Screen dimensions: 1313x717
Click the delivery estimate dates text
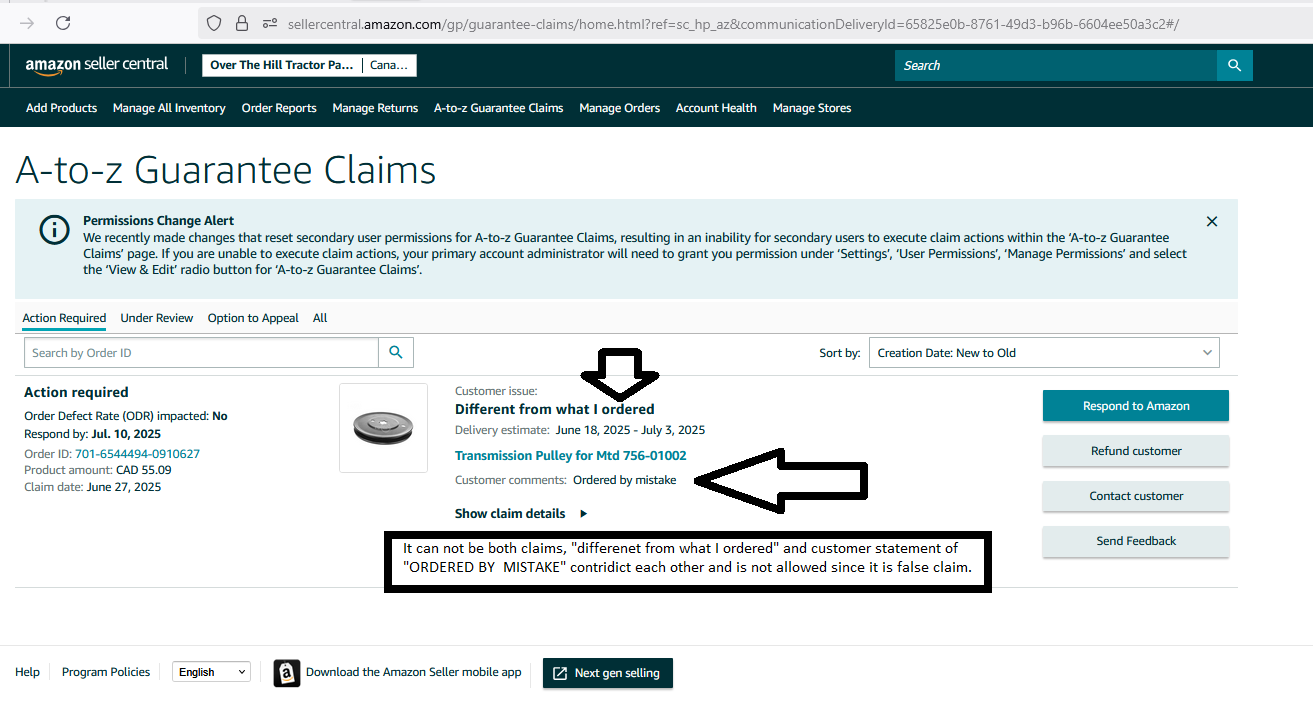pyautogui.click(x=630, y=430)
